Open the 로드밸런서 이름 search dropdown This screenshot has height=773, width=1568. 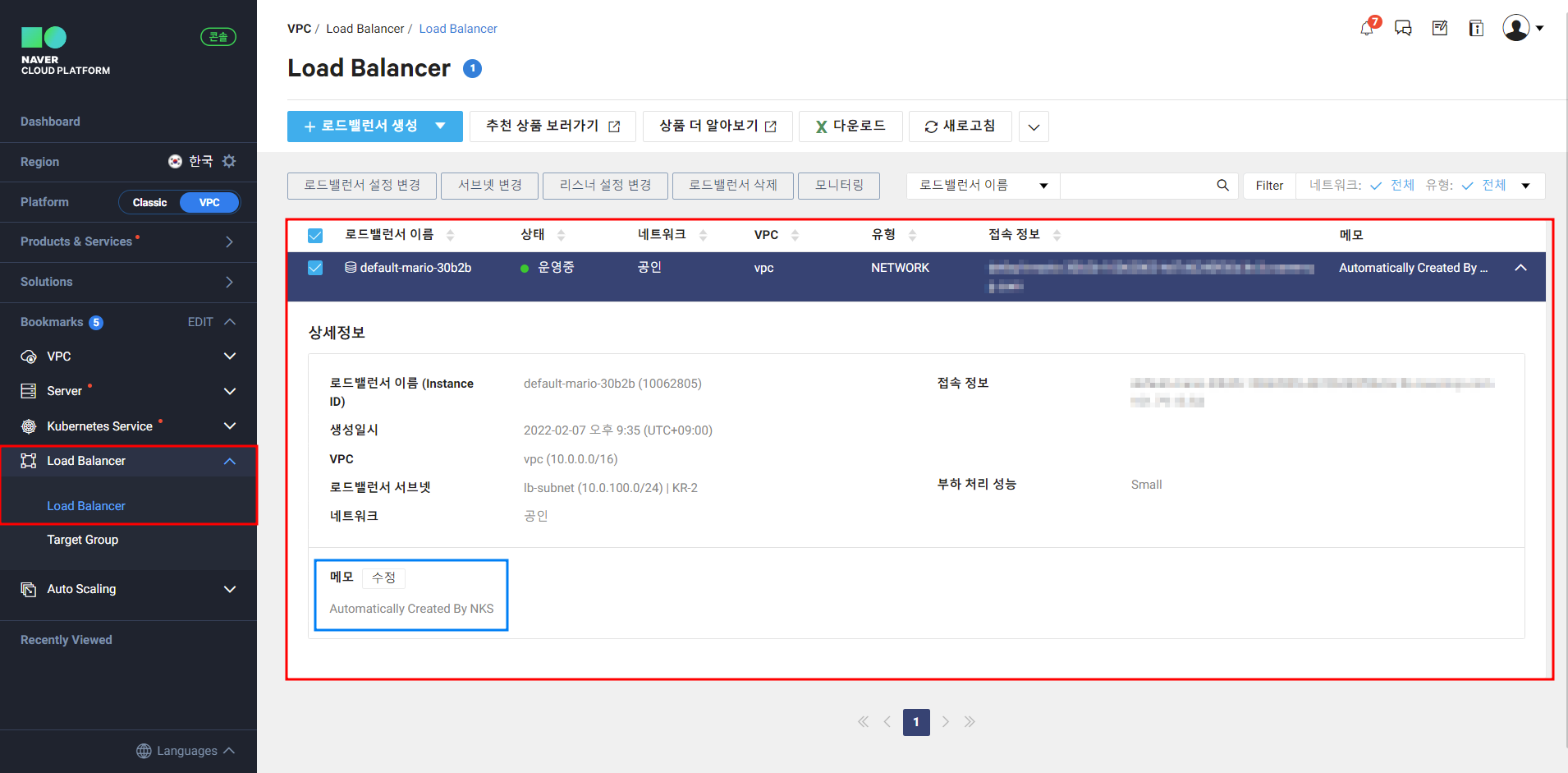coord(983,186)
